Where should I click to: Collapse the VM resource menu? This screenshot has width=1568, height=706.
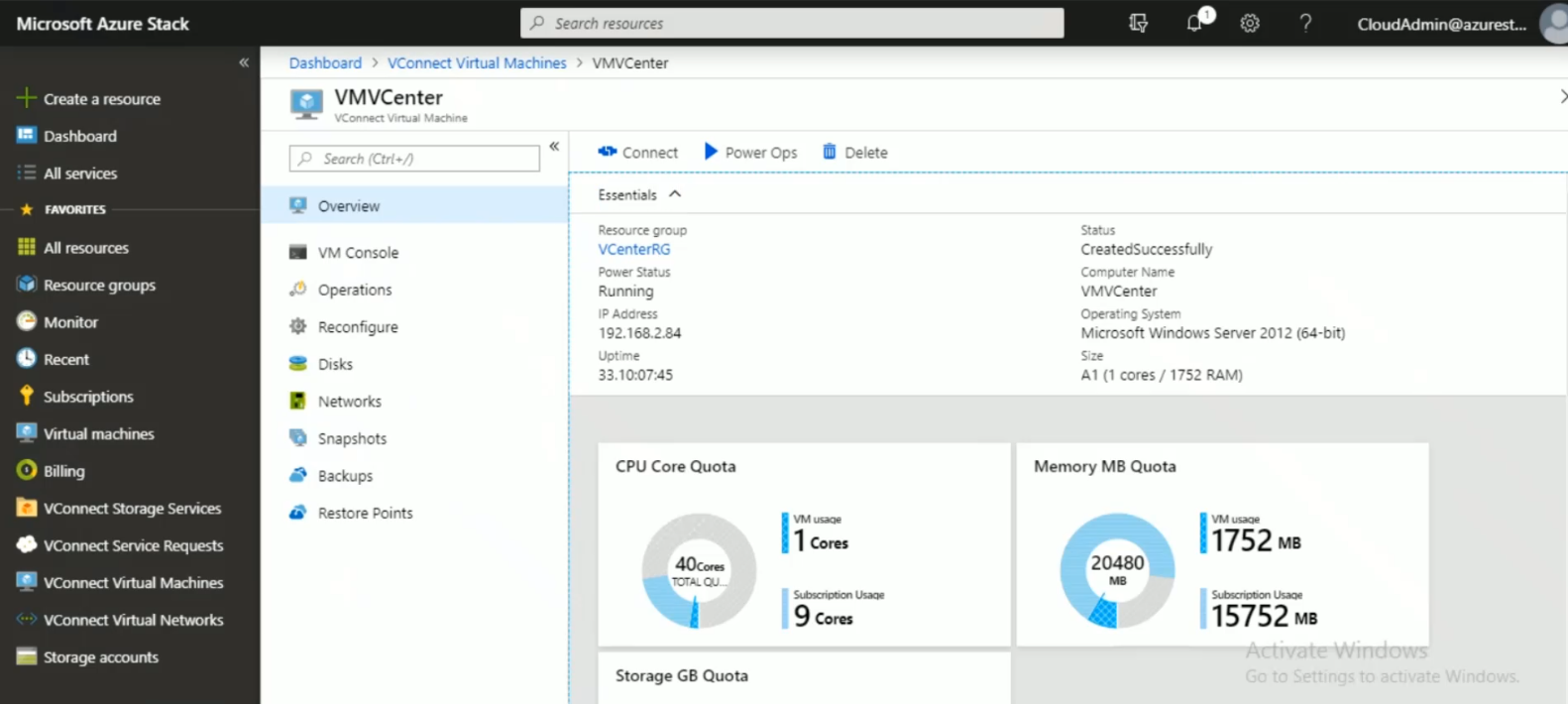pyautogui.click(x=554, y=146)
